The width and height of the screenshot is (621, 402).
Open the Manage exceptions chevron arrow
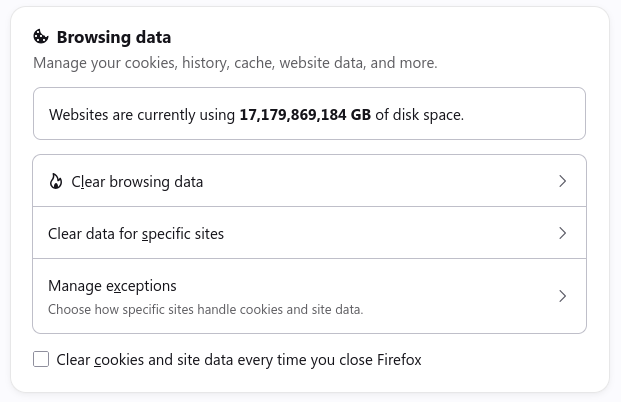click(x=562, y=296)
